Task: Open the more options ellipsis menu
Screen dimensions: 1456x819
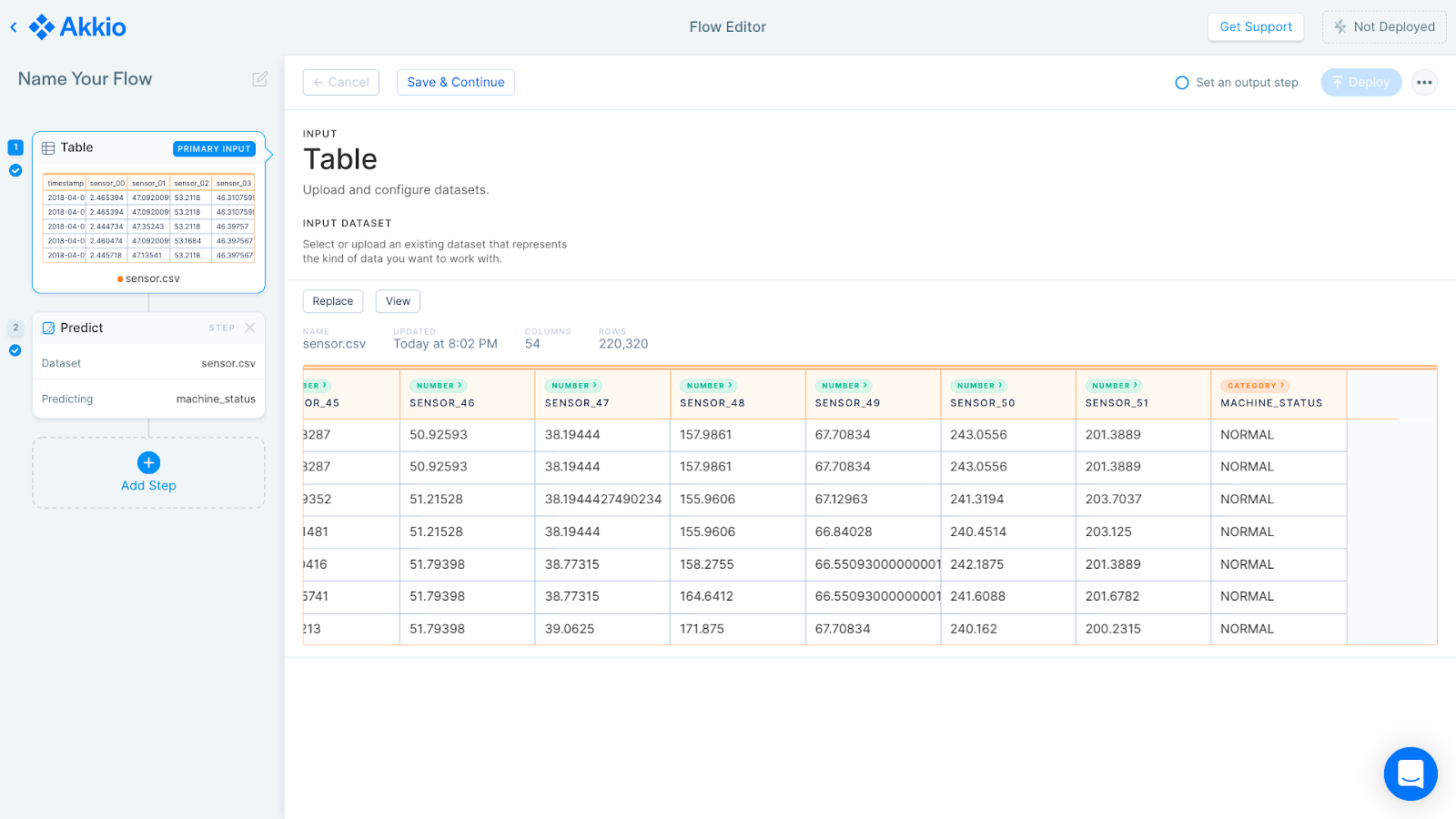Action: pyautogui.click(x=1423, y=82)
